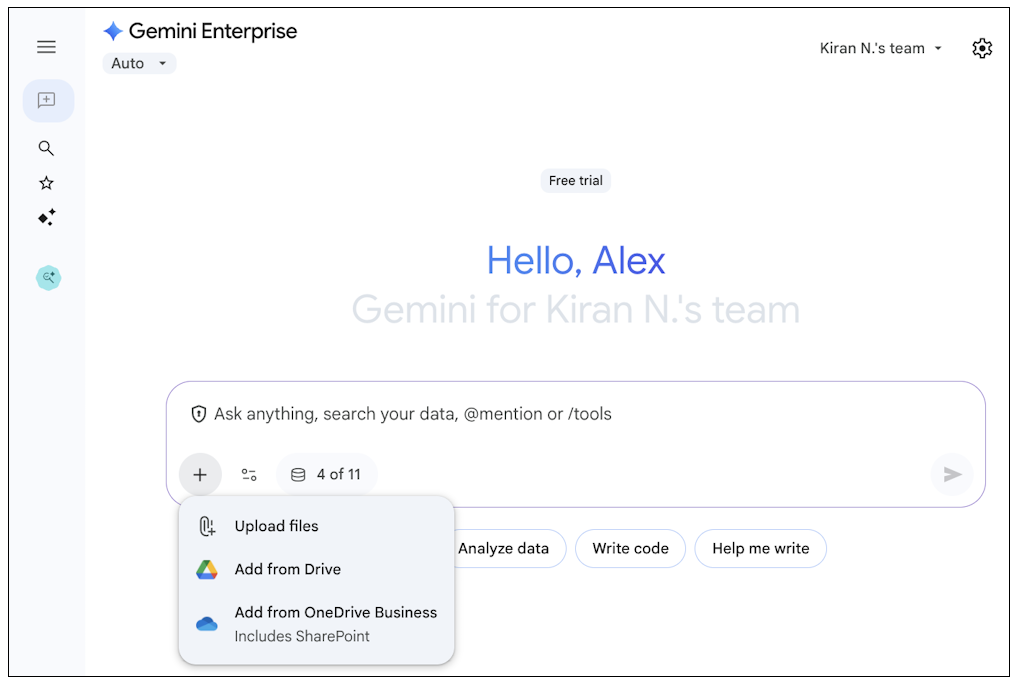1010x682 pixels.
Task: View starred items via the star icon
Action: 46,182
